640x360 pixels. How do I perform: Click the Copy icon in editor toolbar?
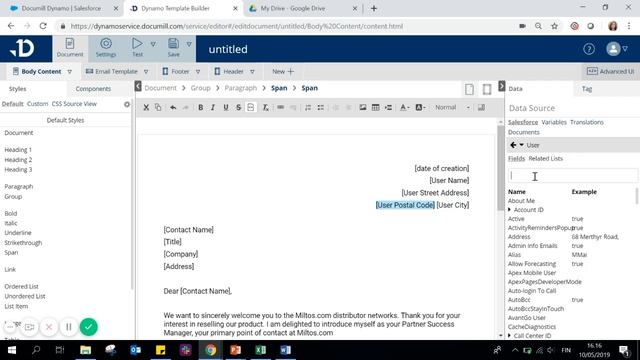(x=158, y=107)
